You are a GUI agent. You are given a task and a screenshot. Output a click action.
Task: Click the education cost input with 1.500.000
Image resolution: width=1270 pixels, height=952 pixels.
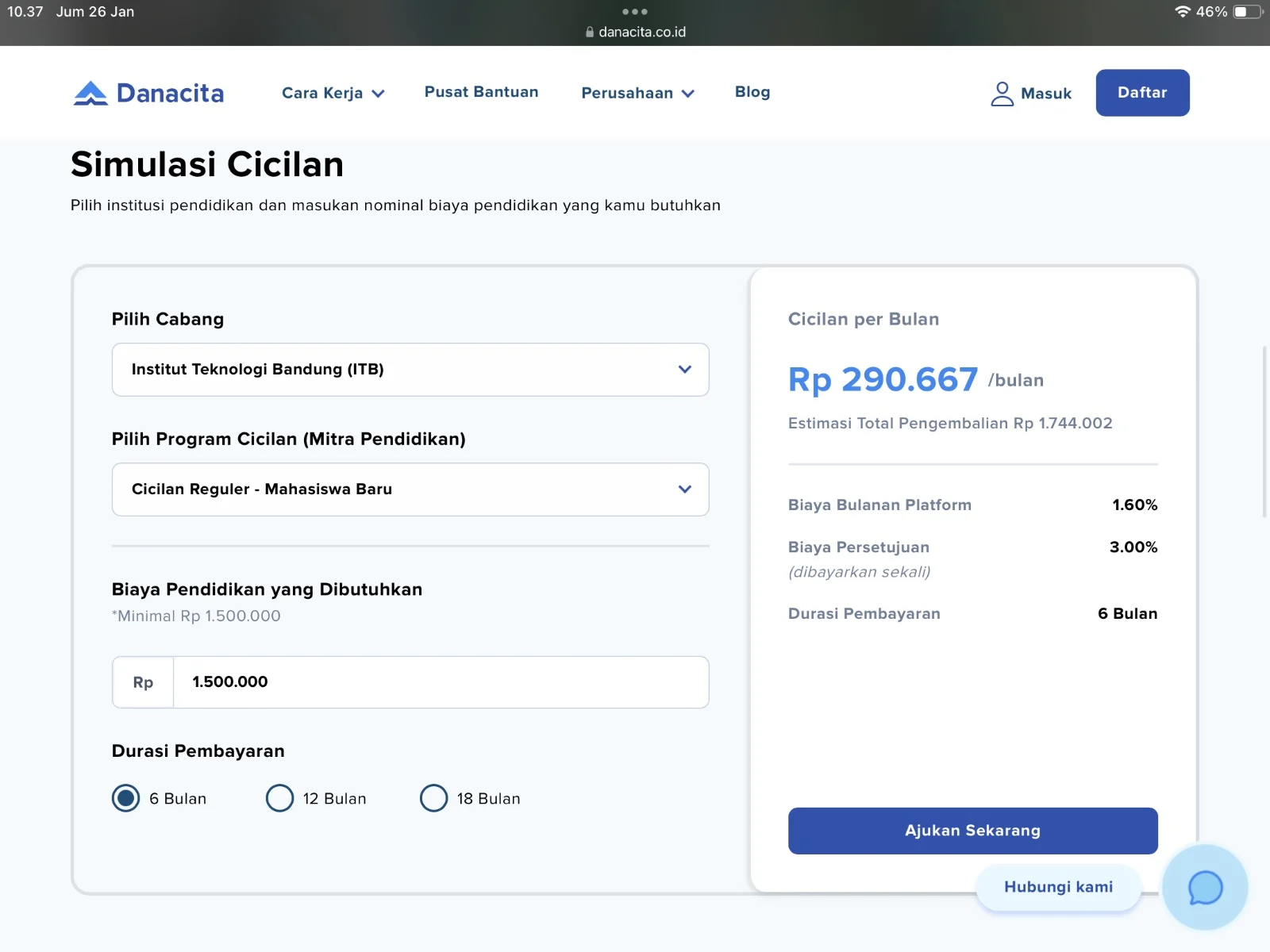(x=441, y=682)
